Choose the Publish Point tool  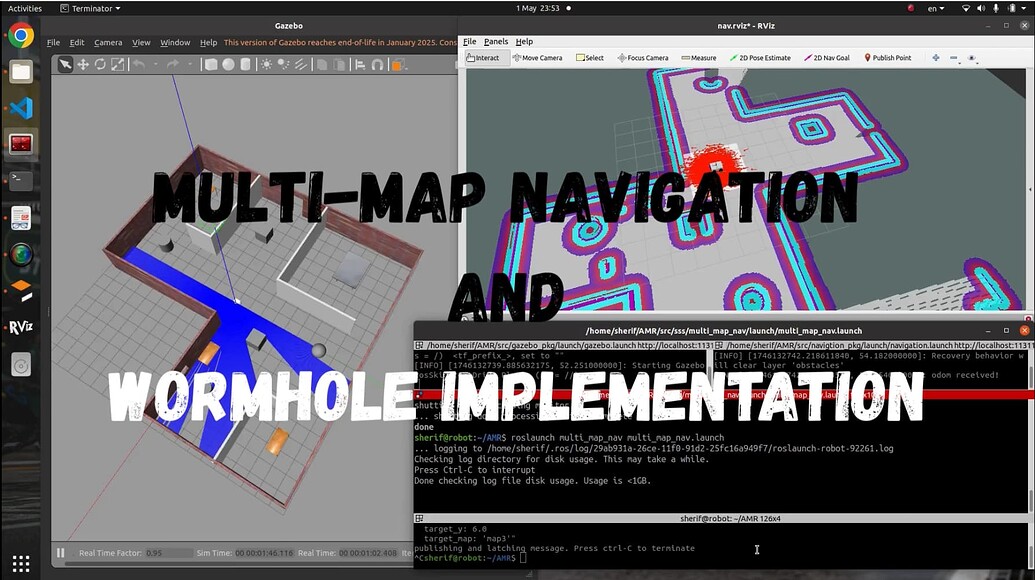coord(886,58)
